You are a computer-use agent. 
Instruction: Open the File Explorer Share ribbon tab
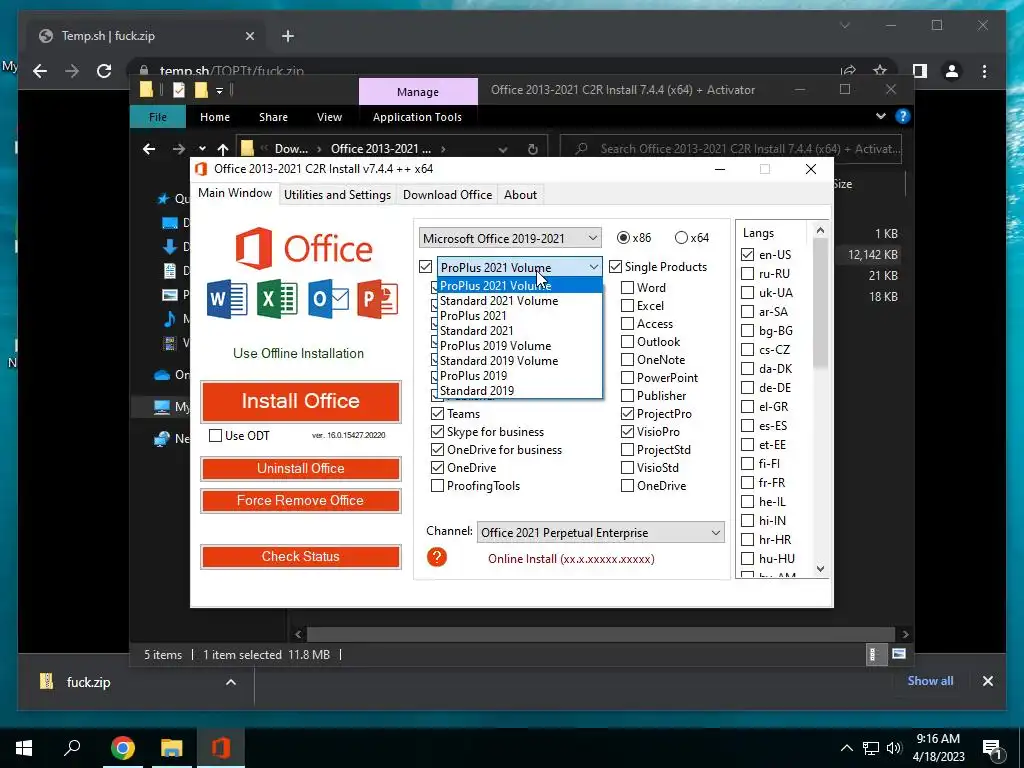(x=273, y=117)
